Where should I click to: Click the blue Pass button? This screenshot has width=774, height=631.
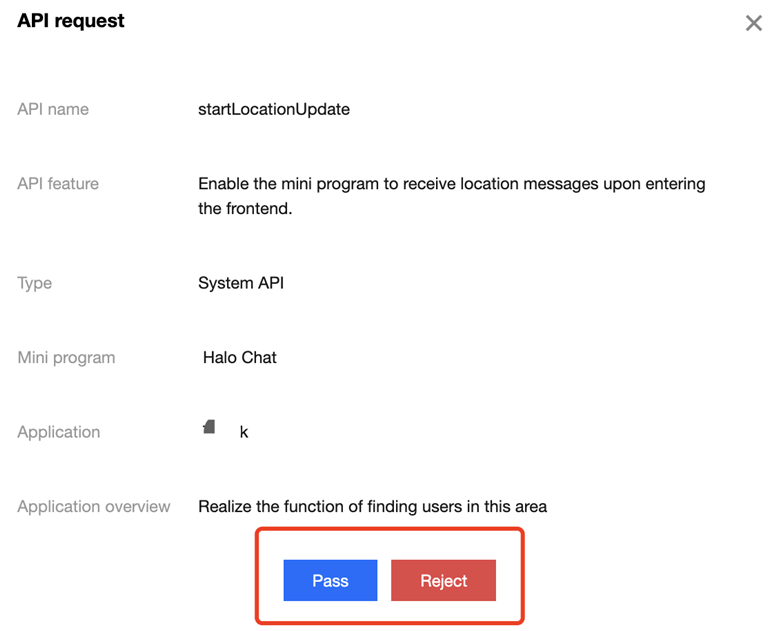coord(330,581)
